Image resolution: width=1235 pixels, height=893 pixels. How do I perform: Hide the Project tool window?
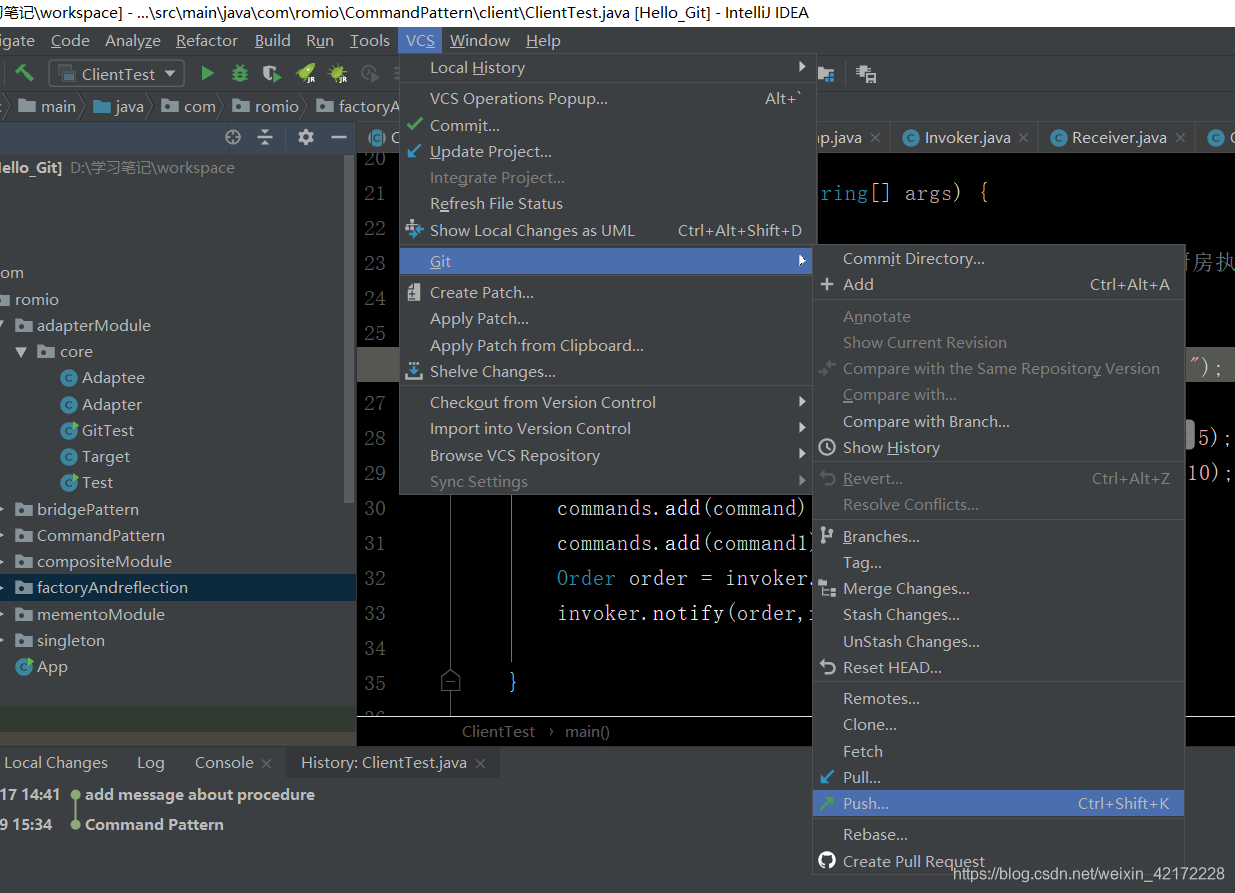pyautogui.click(x=339, y=137)
